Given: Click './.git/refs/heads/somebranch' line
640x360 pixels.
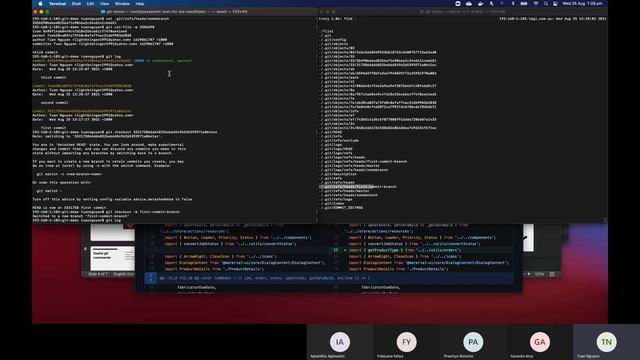Looking at the screenshot, I should pyautogui.click(x=349, y=195).
